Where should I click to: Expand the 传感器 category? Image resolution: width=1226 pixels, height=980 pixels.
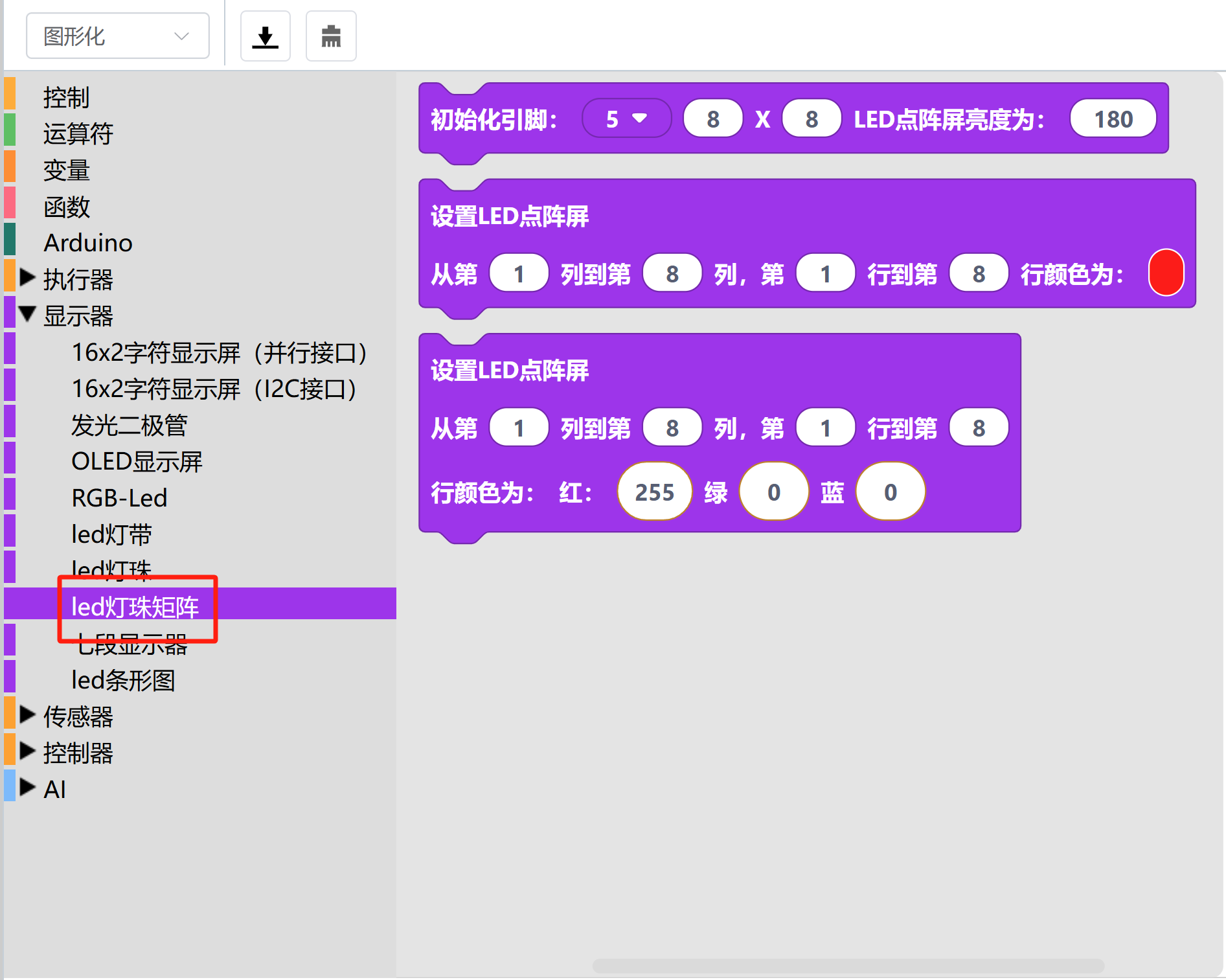27,715
